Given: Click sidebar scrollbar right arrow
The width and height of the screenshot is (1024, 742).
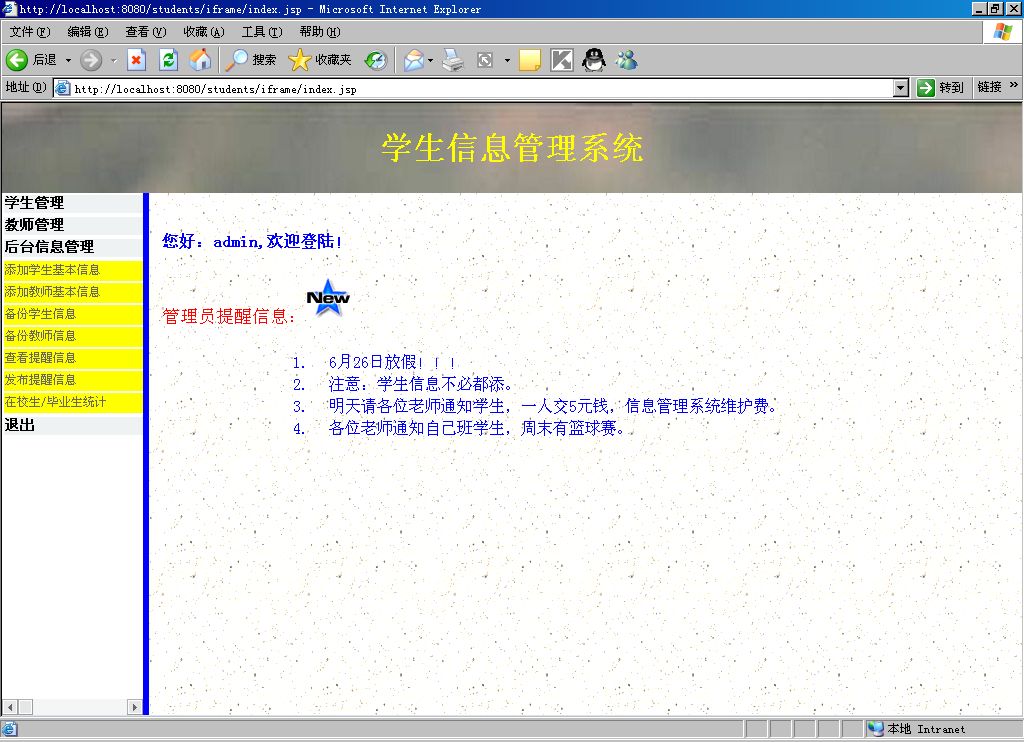Looking at the screenshot, I should click(134, 707).
